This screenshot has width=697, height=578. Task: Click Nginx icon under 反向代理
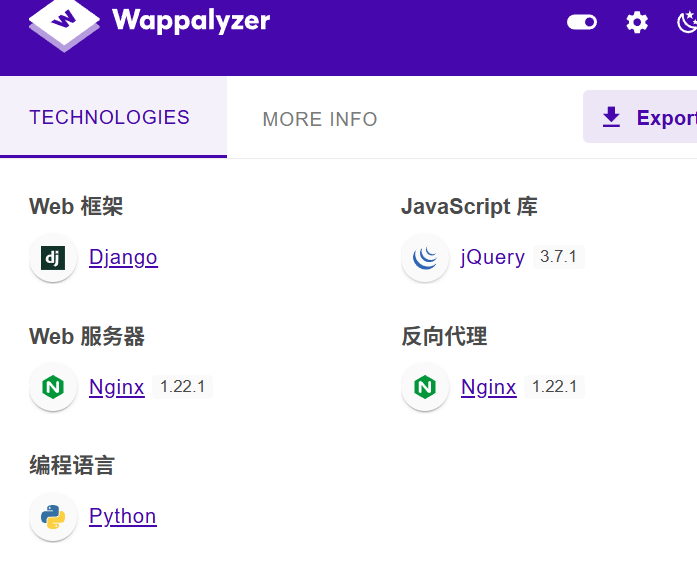coord(425,387)
